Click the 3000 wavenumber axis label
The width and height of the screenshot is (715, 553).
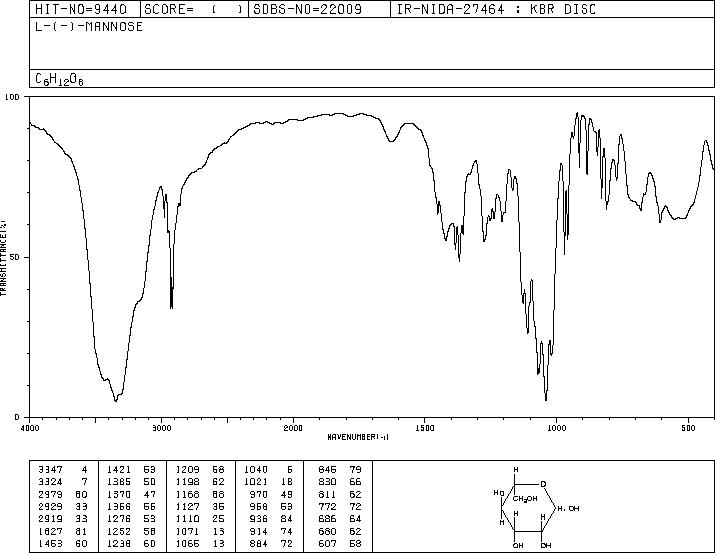[161, 428]
